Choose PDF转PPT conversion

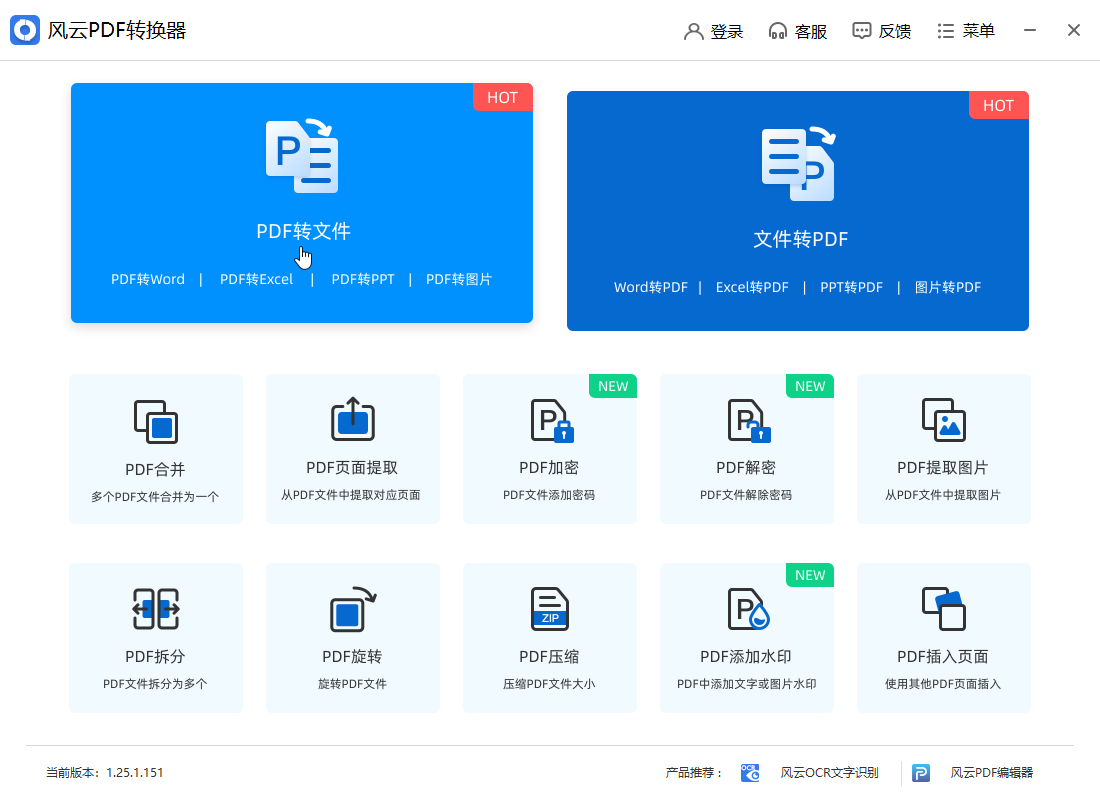[363, 279]
